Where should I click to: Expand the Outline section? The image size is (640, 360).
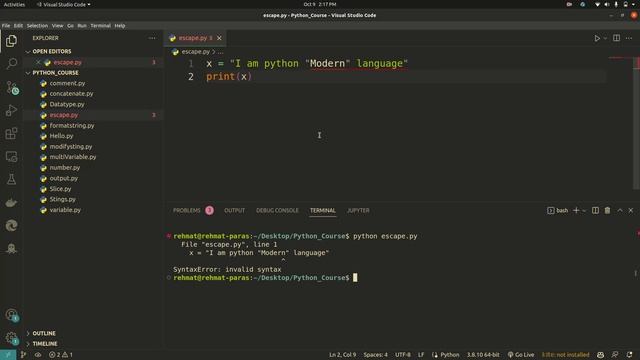pyautogui.click(x=44, y=333)
